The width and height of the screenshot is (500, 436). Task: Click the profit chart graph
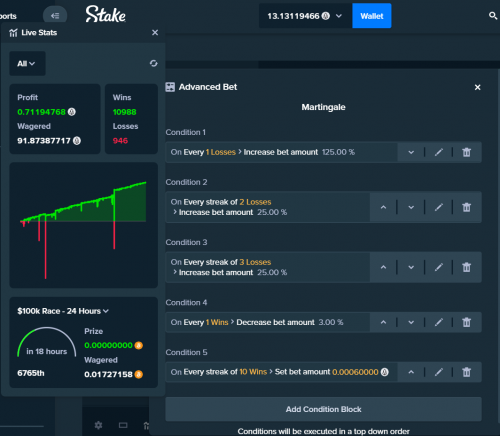click(x=83, y=225)
